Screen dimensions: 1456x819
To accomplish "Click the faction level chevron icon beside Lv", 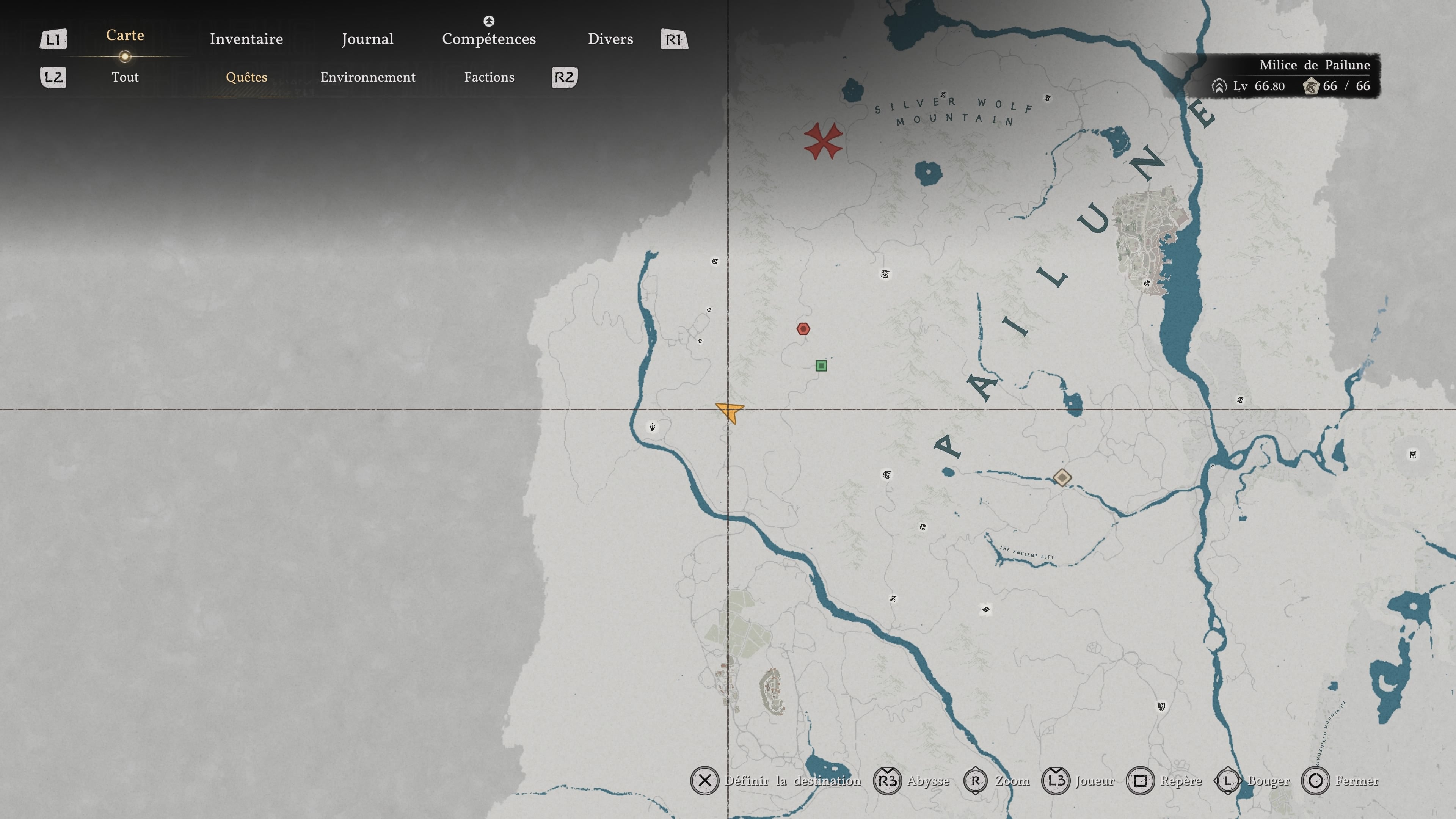I will 1219,86.
